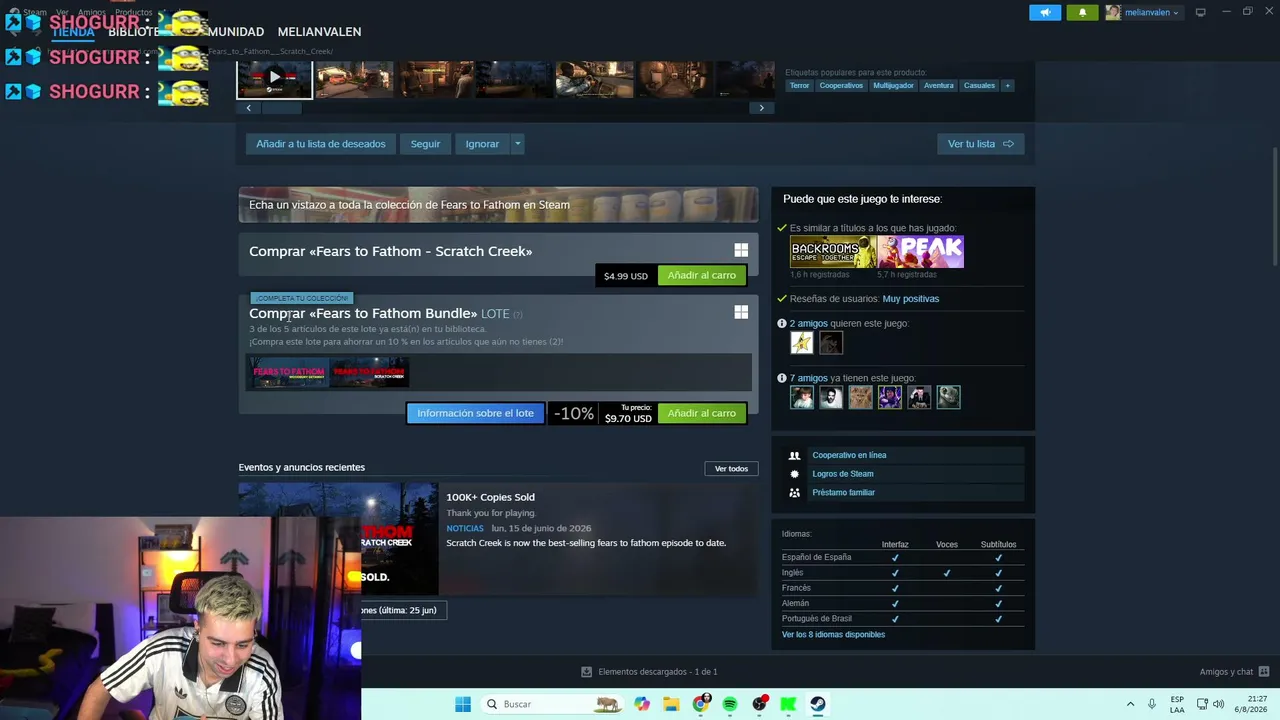Viewport: 1280px width, 720px height.
Task: Open the 100K+ Copies Sold announcement
Action: click(x=490, y=497)
